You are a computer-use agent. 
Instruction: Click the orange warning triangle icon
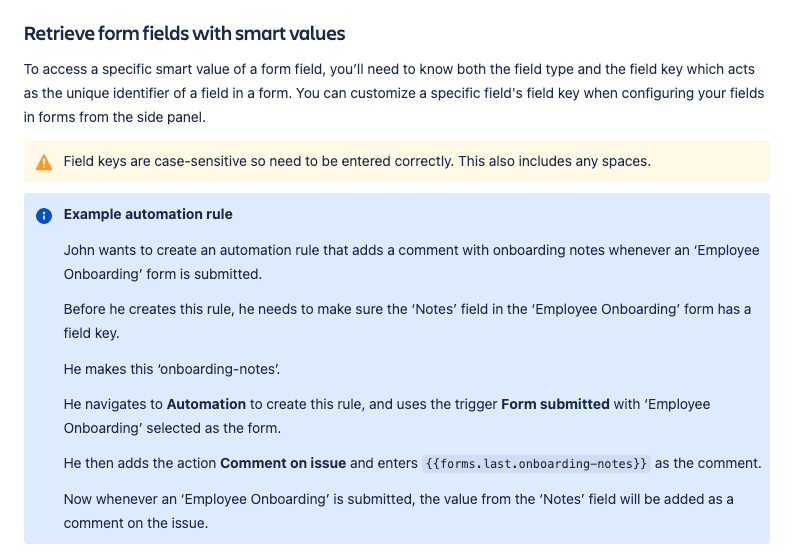[x=44, y=162]
